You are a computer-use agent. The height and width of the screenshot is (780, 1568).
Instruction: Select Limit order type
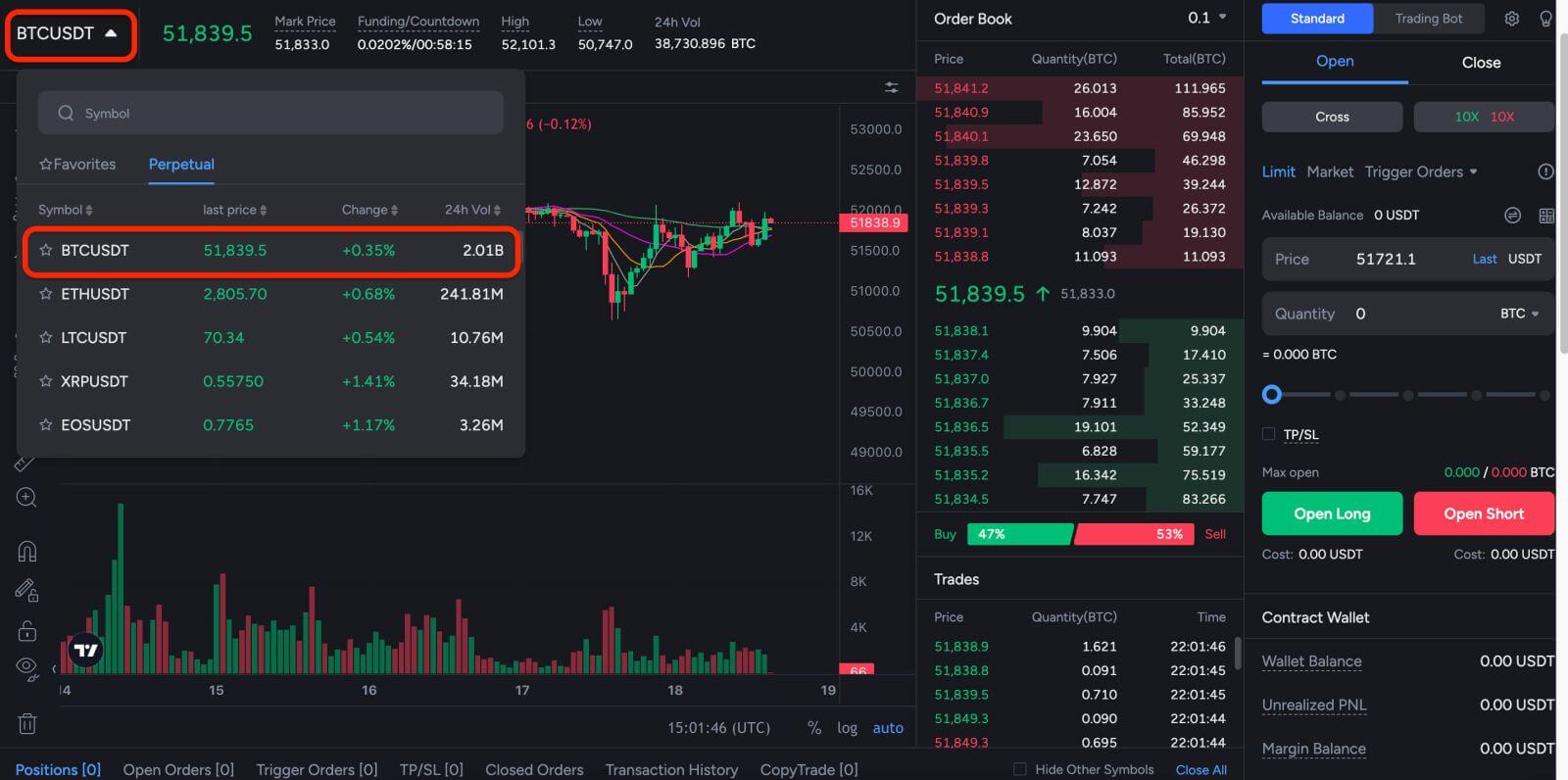click(x=1278, y=171)
